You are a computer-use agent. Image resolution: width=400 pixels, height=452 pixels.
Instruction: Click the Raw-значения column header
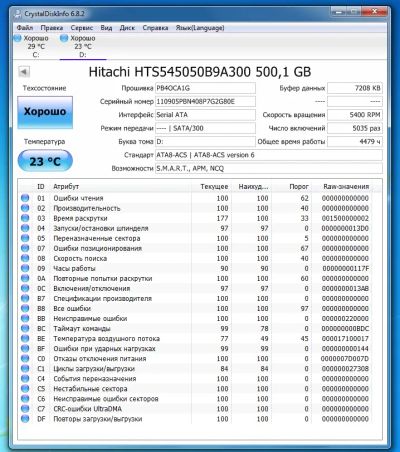pyautogui.click(x=346, y=186)
